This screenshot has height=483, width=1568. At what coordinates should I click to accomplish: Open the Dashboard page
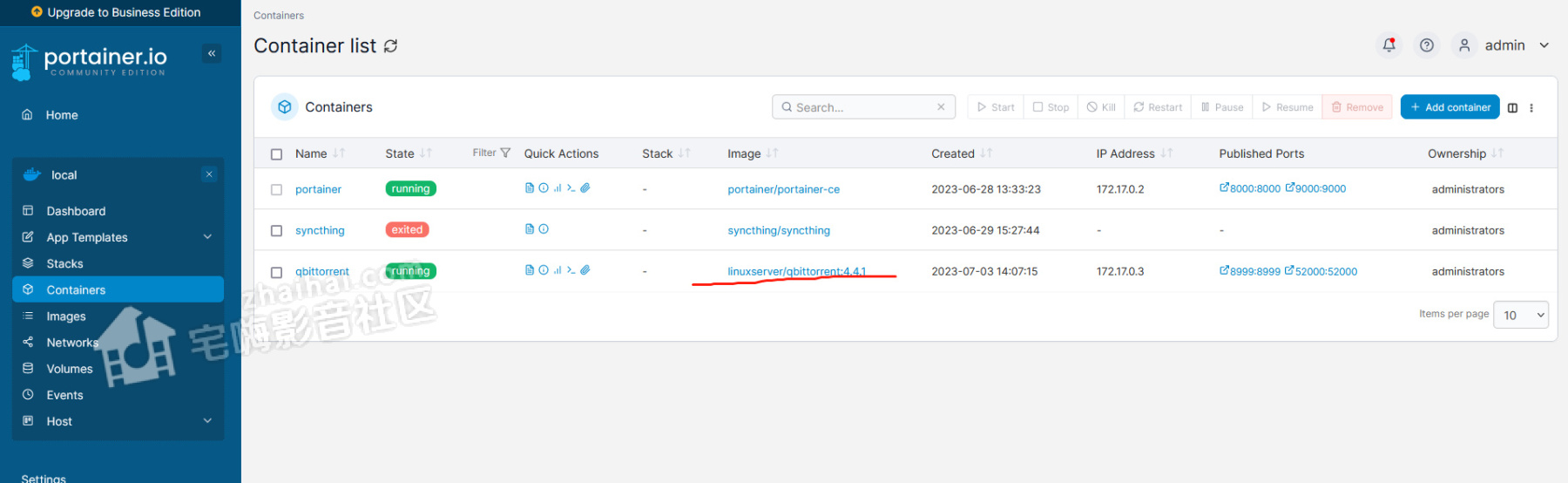click(76, 211)
